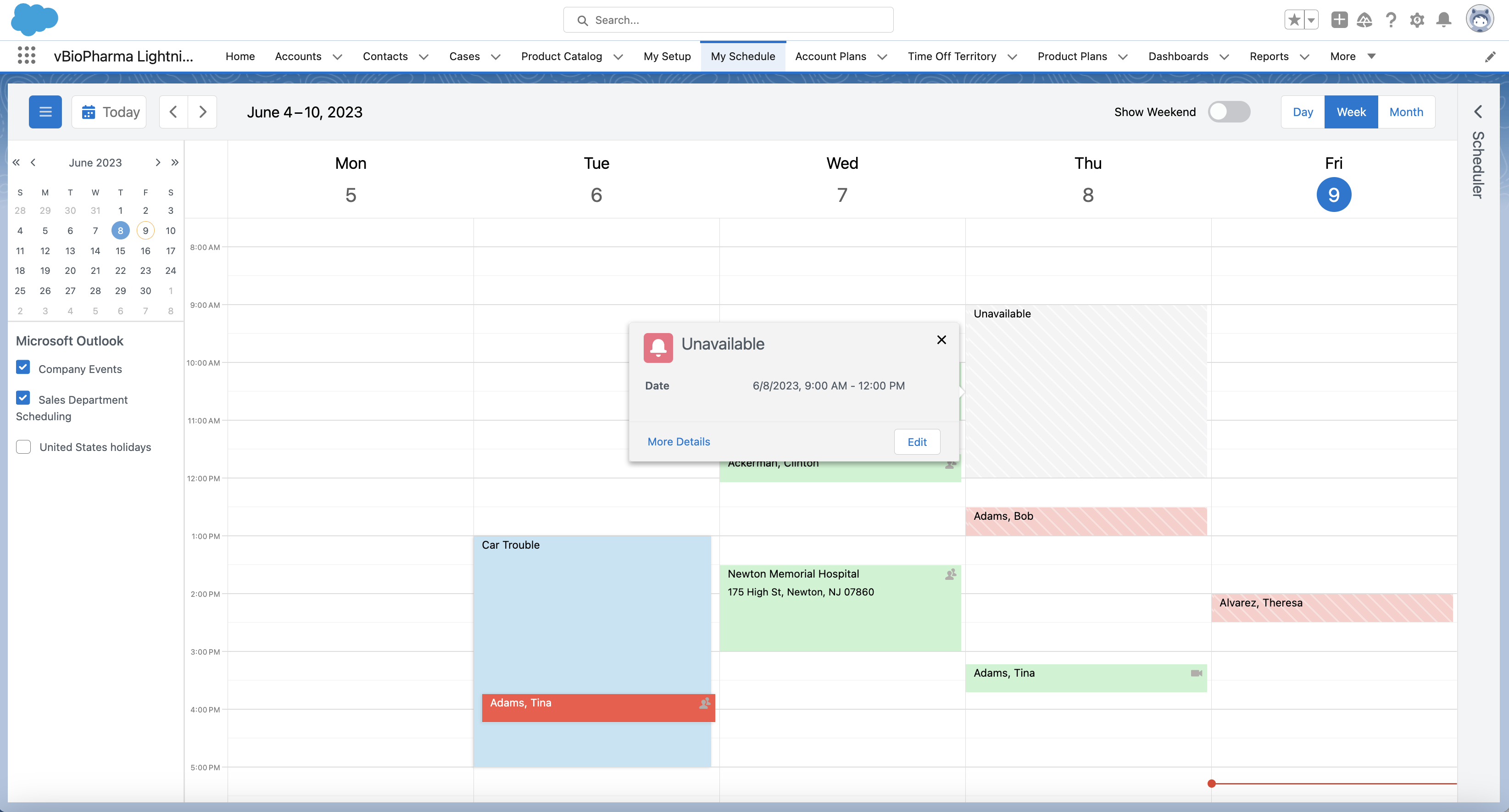Collapse the Scheduler side panel
Image resolution: width=1509 pixels, height=812 pixels.
[x=1479, y=111]
